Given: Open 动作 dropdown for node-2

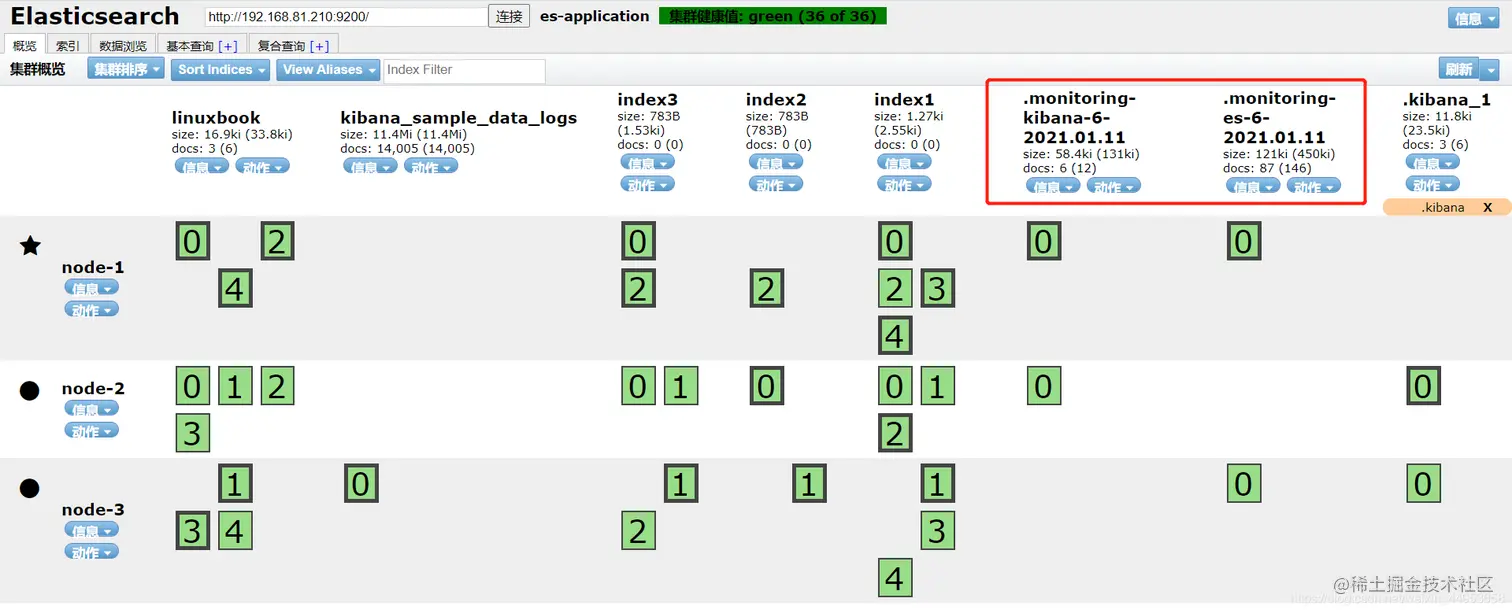Looking at the screenshot, I should coord(92,430).
